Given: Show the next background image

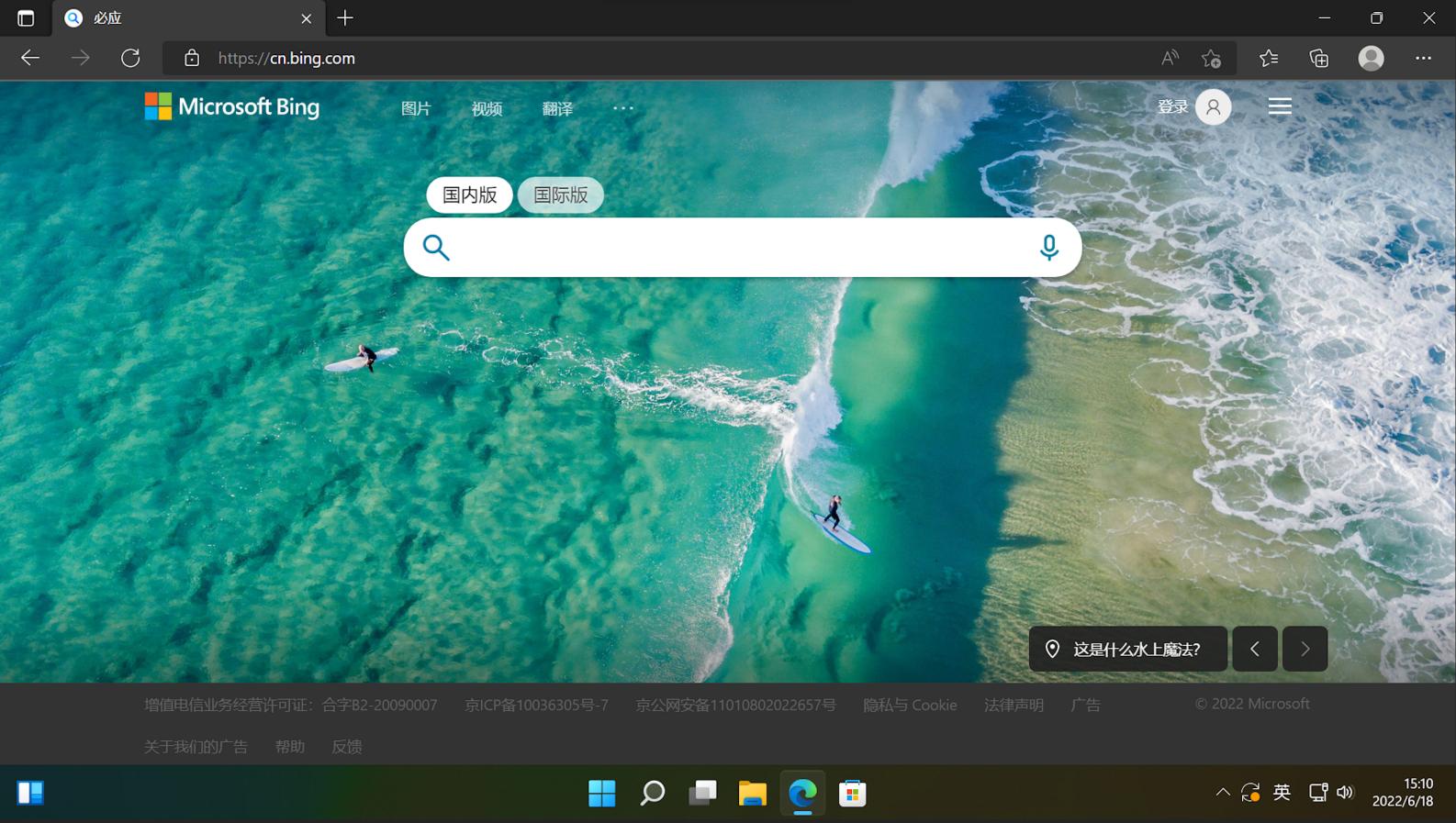Looking at the screenshot, I should coord(1305,649).
